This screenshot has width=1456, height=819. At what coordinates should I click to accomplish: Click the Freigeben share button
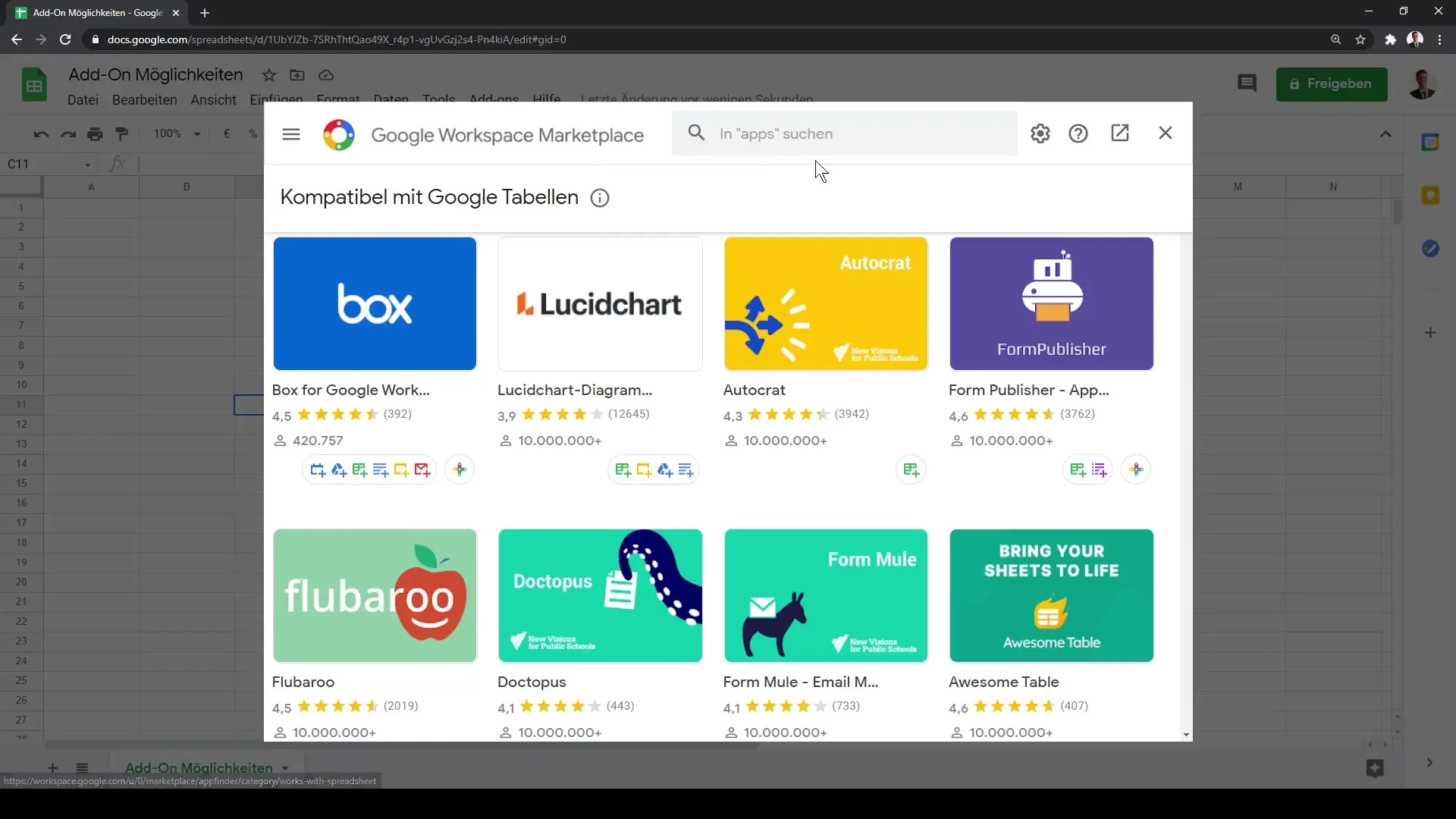tap(1331, 83)
